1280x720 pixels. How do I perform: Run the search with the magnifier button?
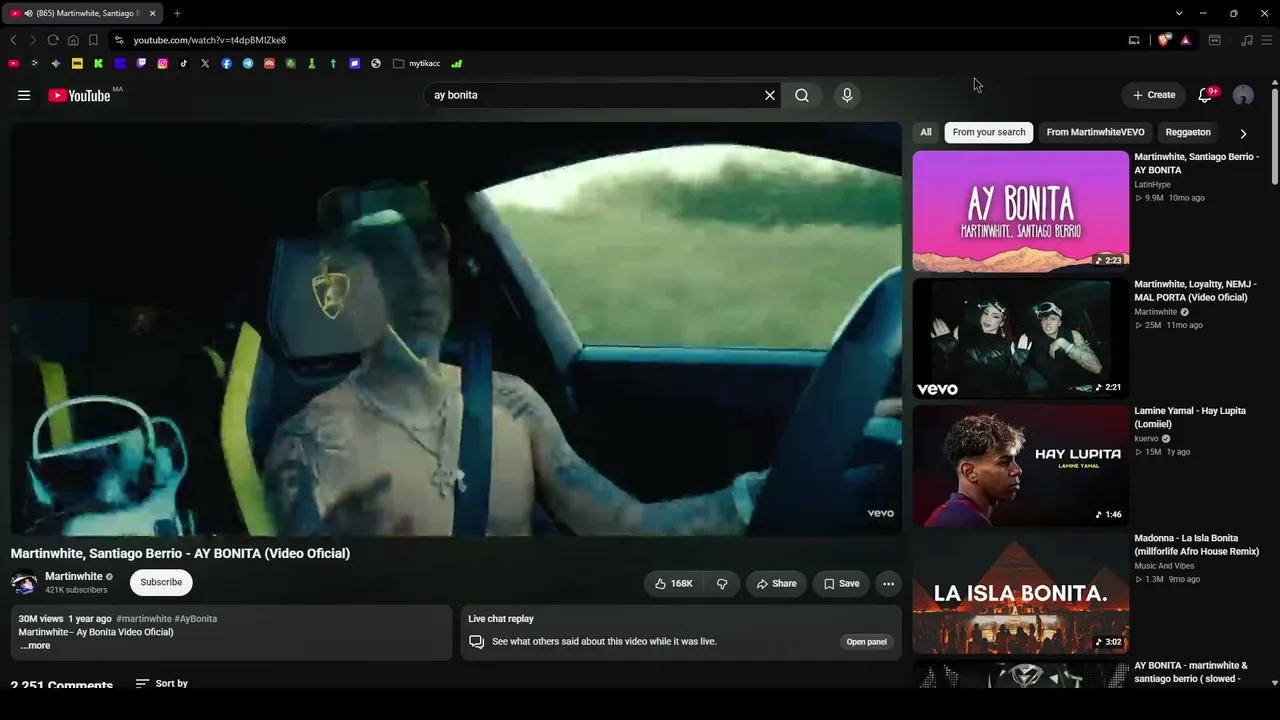(802, 95)
